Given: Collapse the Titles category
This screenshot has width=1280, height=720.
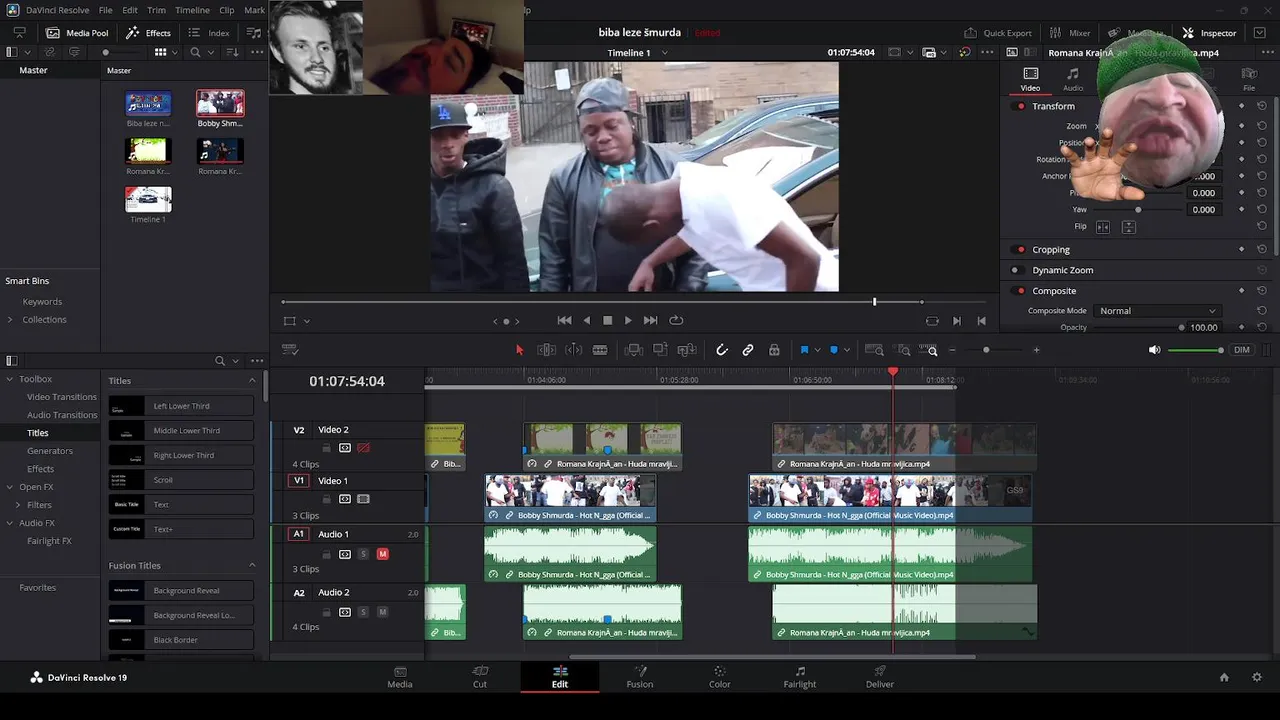Looking at the screenshot, I should (x=252, y=381).
